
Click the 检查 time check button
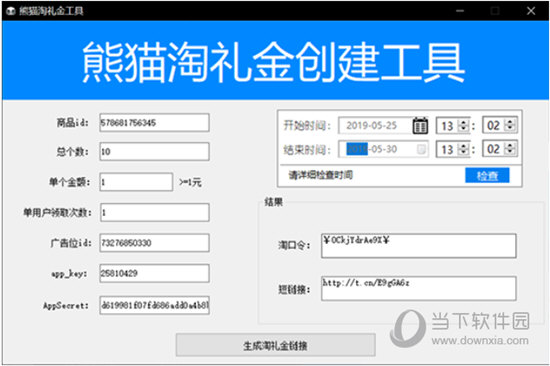point(487,175)
